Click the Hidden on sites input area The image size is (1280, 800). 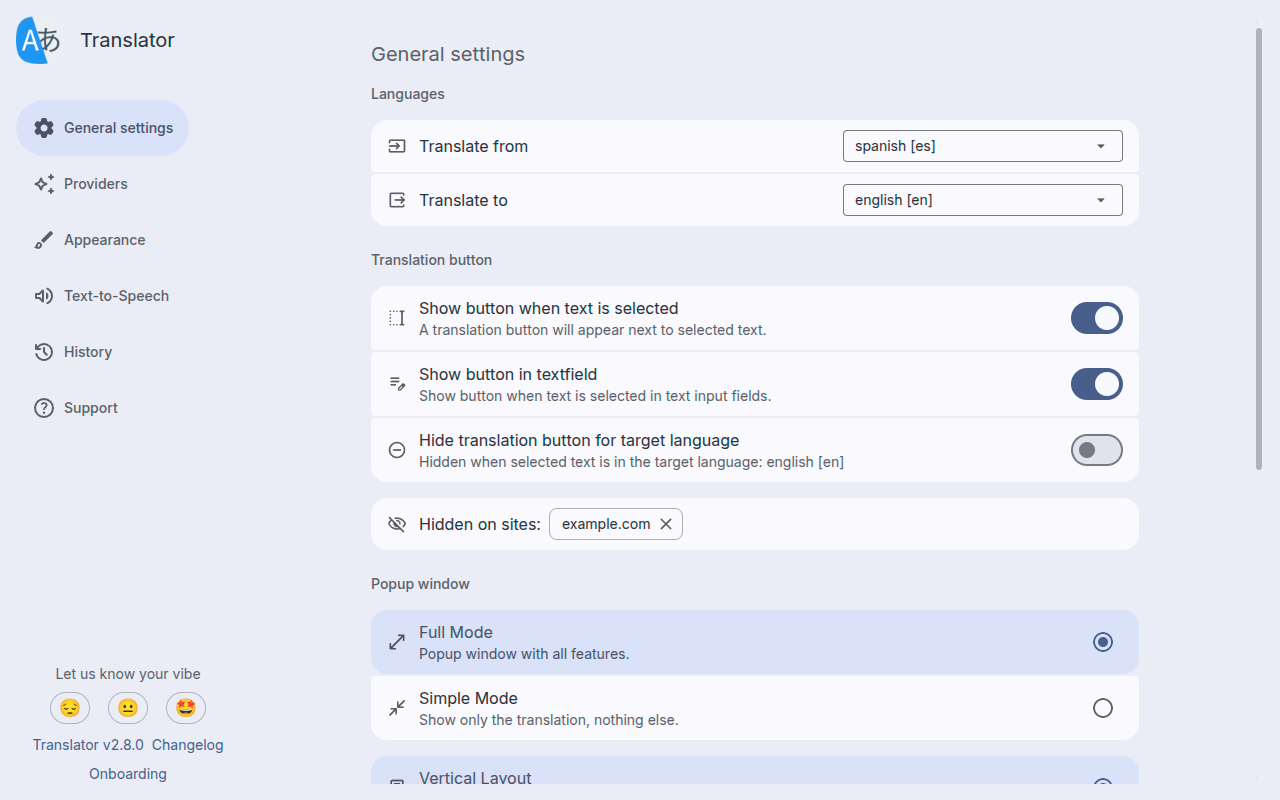click(755, 524)
